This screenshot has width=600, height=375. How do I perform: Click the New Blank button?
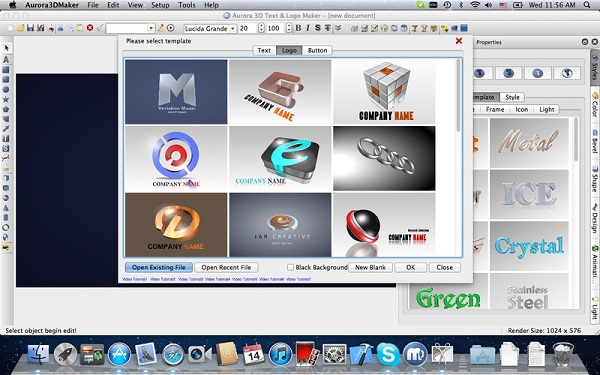click(370, 267)
